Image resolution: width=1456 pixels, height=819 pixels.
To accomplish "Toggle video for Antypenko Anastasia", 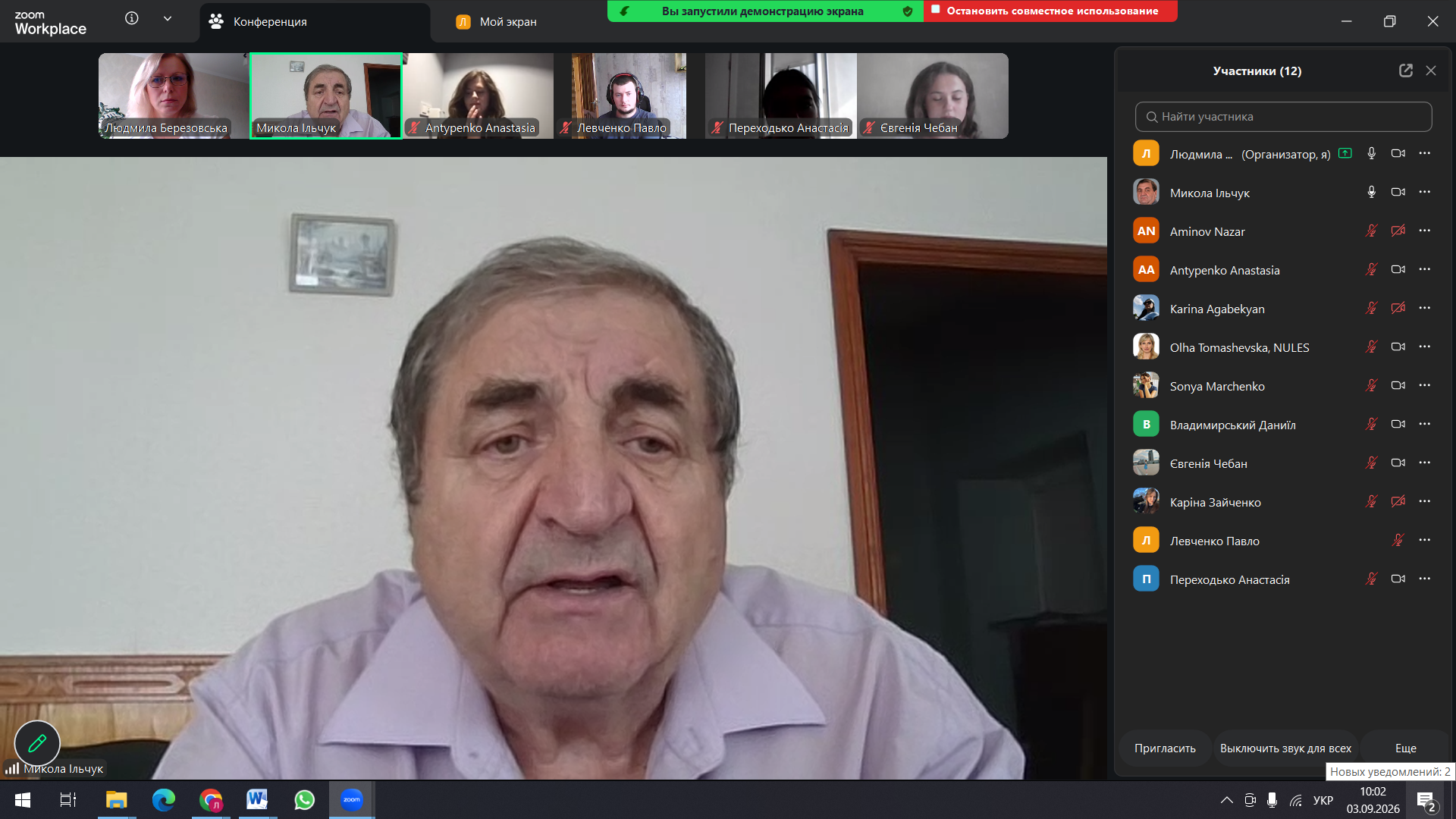I will click(x=1398, y=269).
